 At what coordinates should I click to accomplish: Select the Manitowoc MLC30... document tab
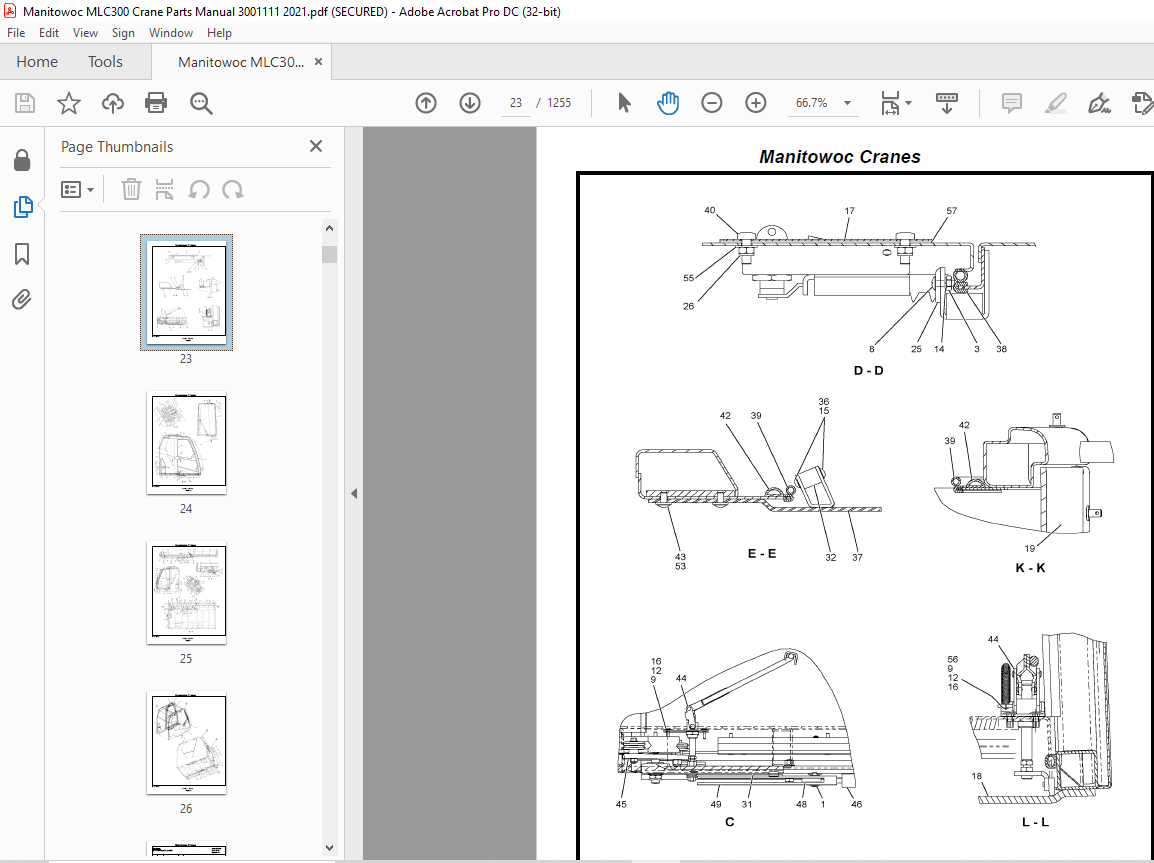241,62
